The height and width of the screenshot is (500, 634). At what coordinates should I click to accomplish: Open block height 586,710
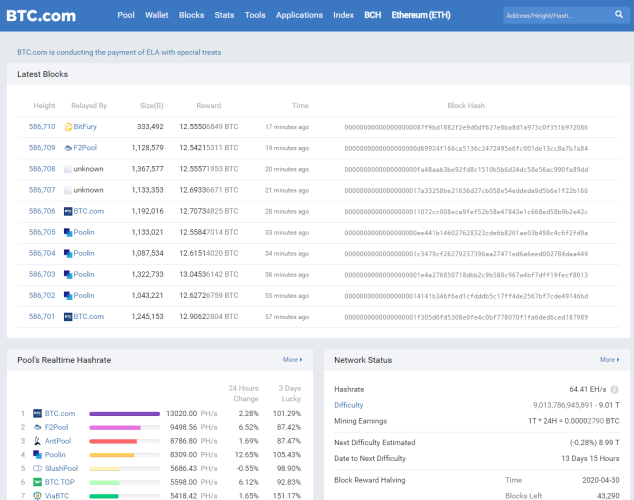point(42,127)
